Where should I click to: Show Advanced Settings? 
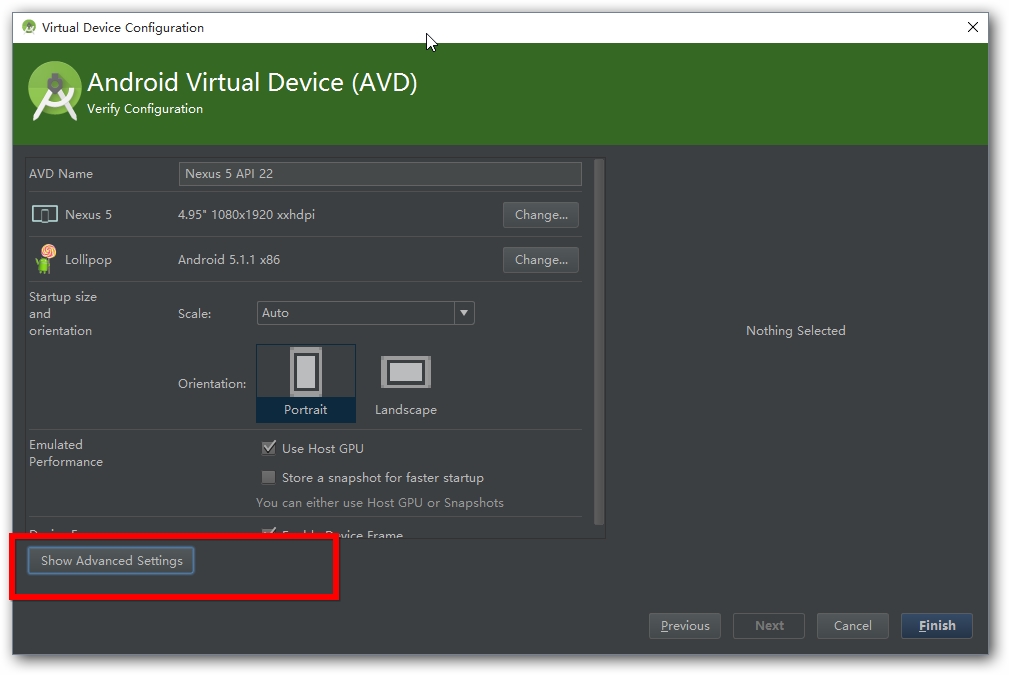[x=111, y=560]
